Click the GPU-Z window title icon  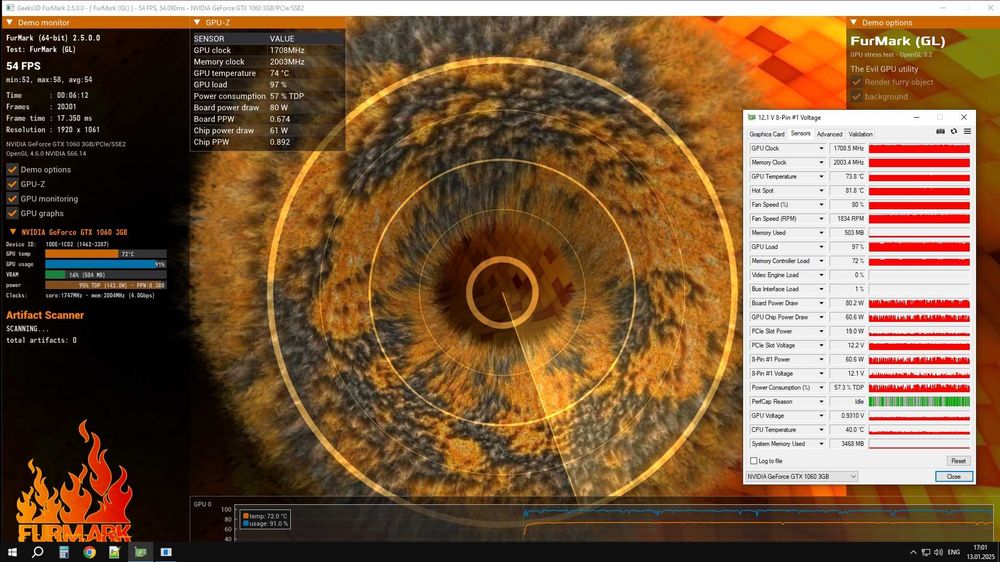click(751, 117)
